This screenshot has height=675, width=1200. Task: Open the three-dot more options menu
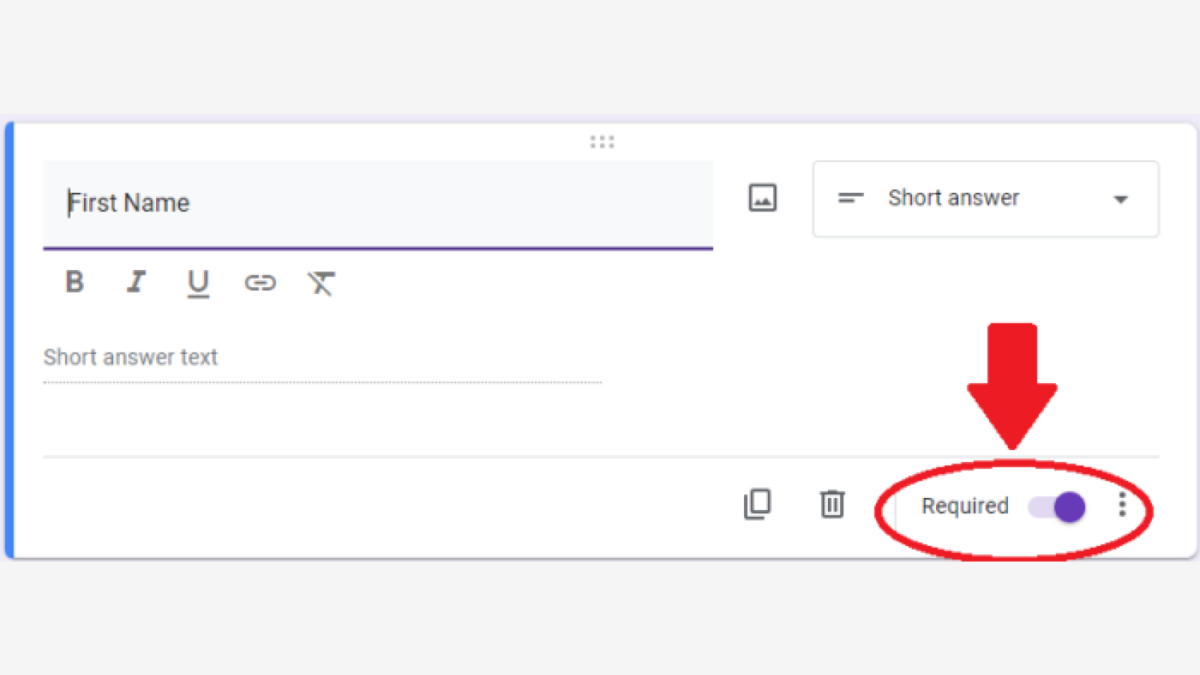point(1123,505)
